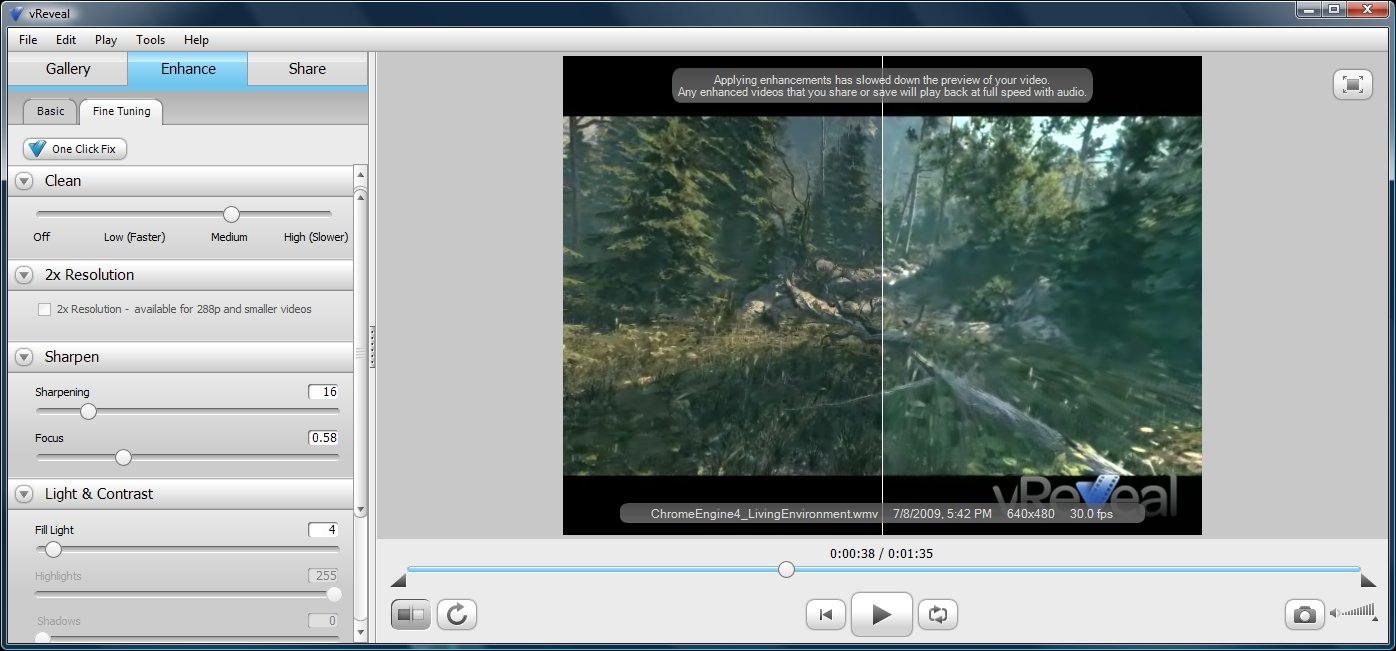Maximize the vReveal window
This screenshot has height=651, width=1396.
tap(1334, 9)
